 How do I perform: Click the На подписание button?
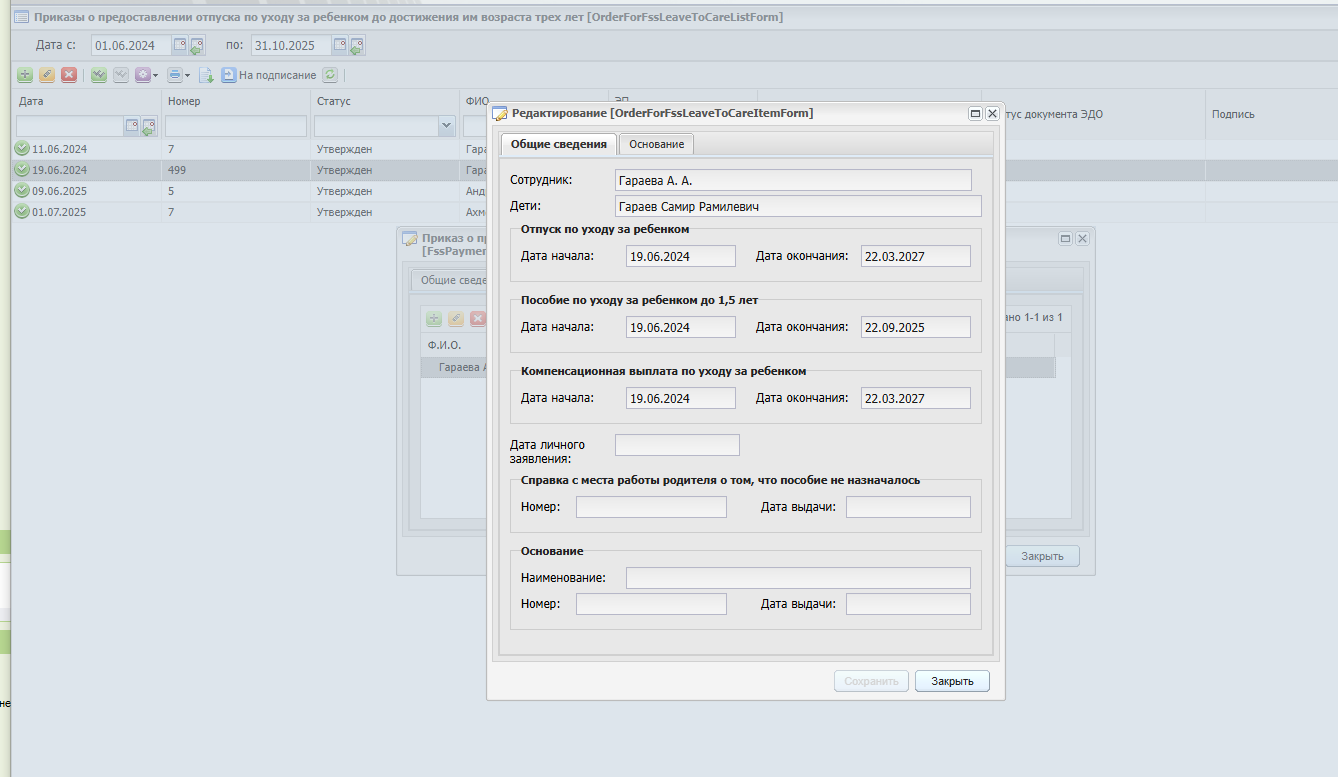pyautogui.click(x=269, y=75)
